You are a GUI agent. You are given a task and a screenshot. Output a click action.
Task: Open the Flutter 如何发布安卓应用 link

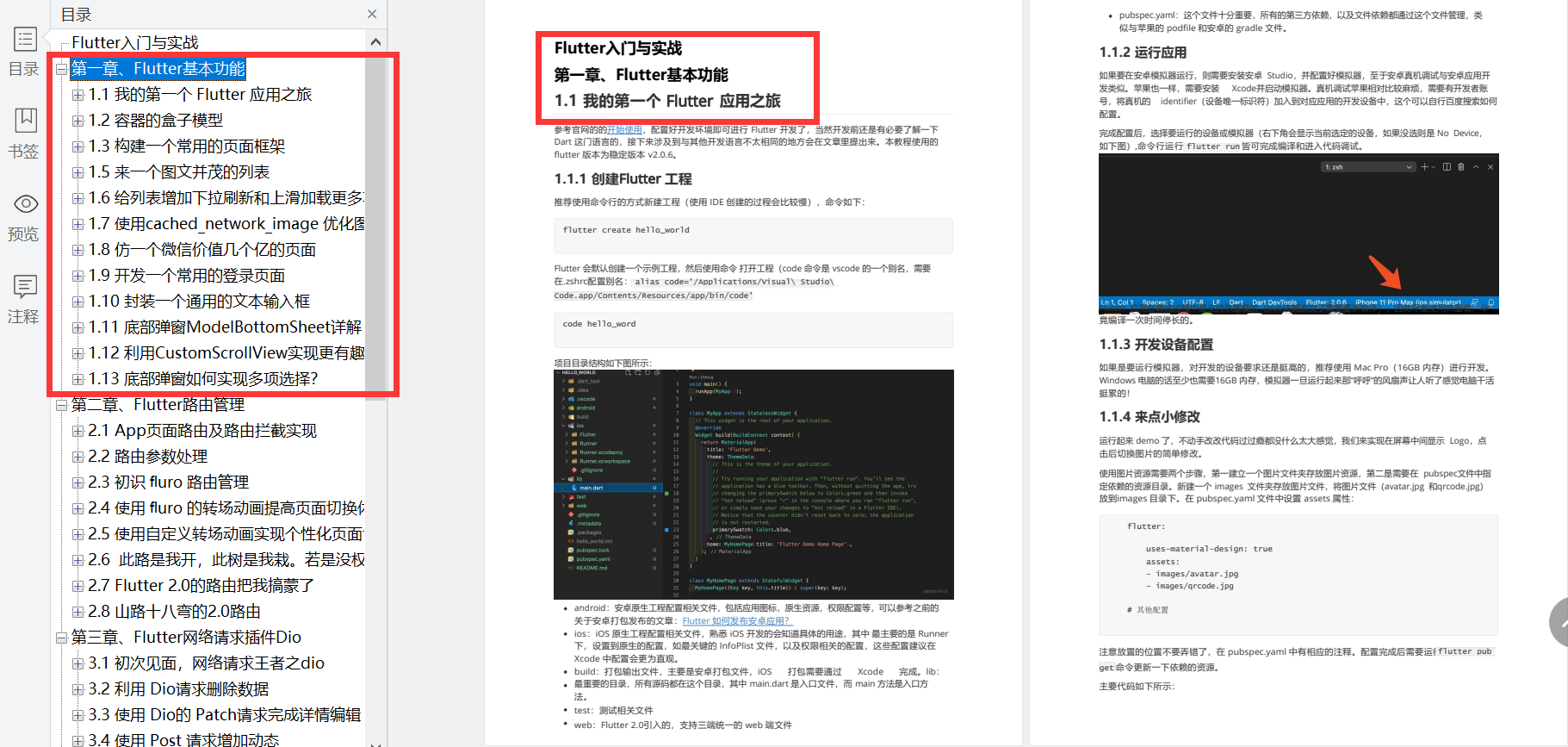point(737,620)
